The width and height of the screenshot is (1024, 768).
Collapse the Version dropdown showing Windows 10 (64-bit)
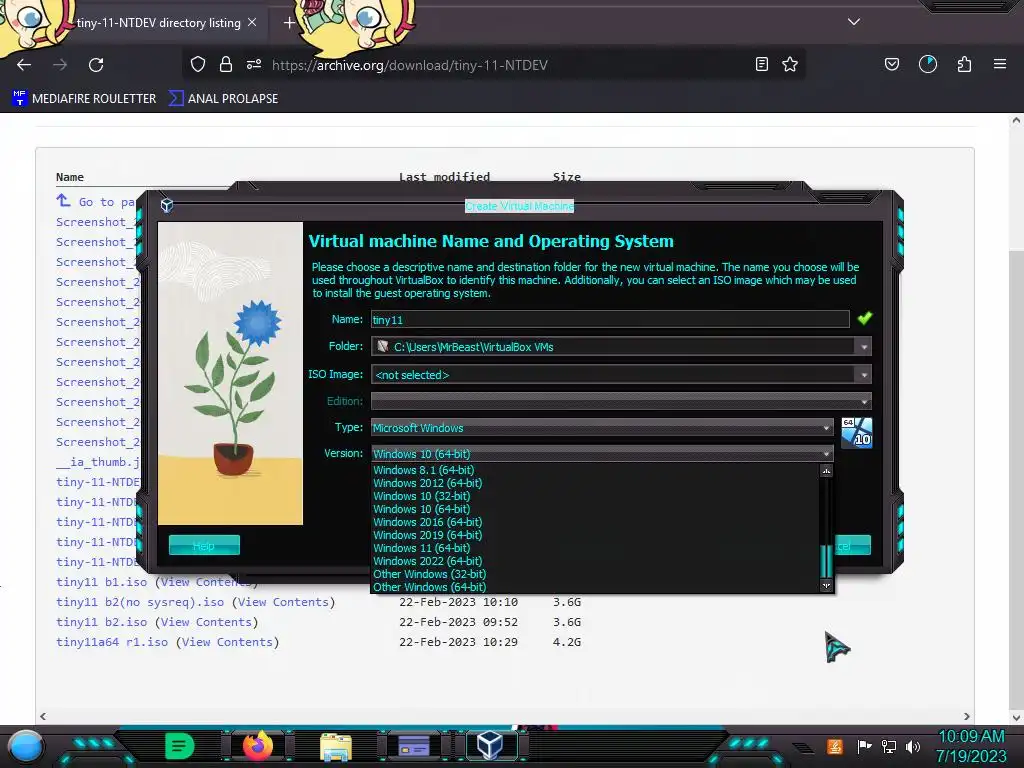pos(602,454)
